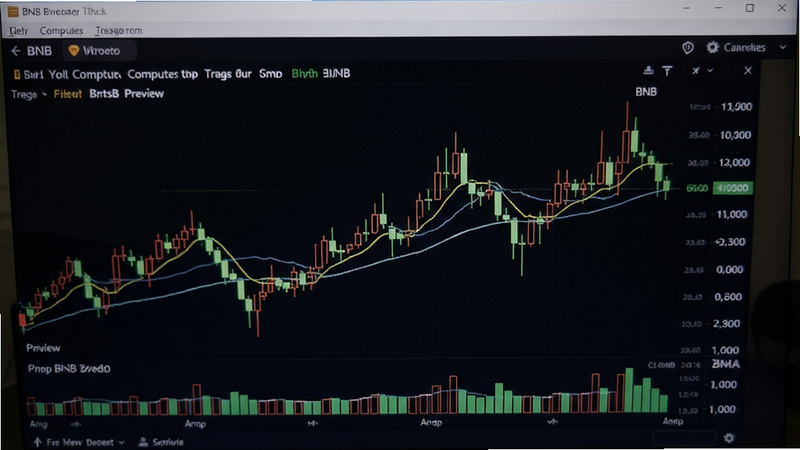Select the Trags 0ur tab
The image size is (800, 450).
point(228,74)
